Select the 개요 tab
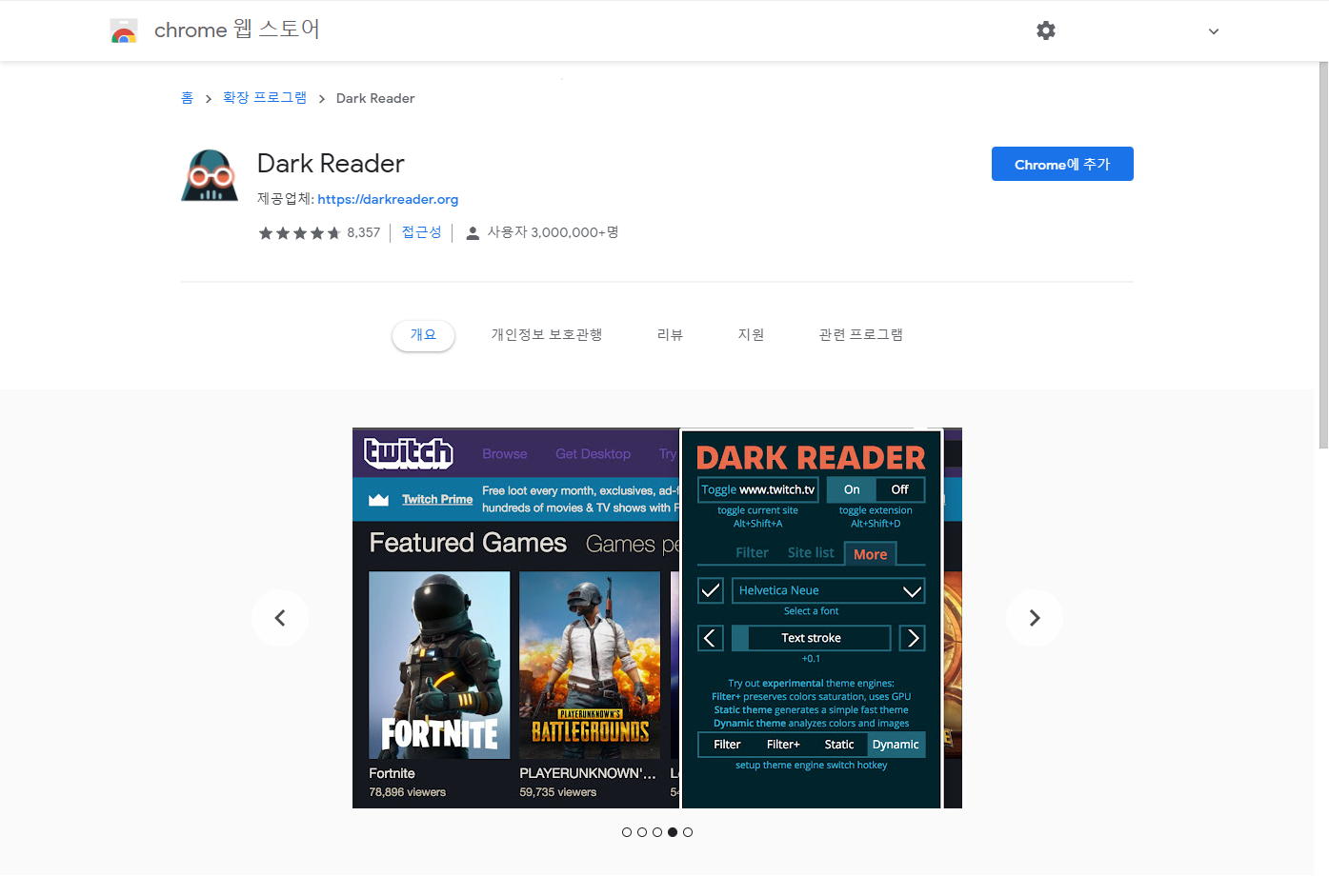 pos(423,335)
